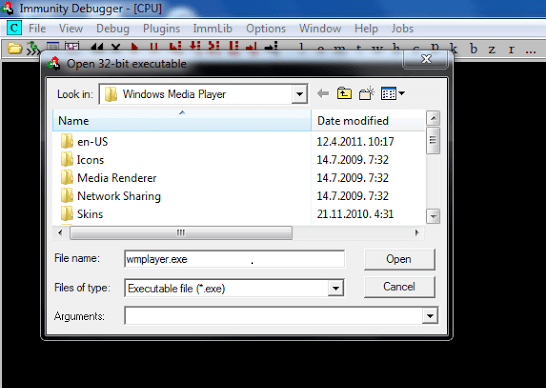Open the ImmLib menu

[213, 28]
